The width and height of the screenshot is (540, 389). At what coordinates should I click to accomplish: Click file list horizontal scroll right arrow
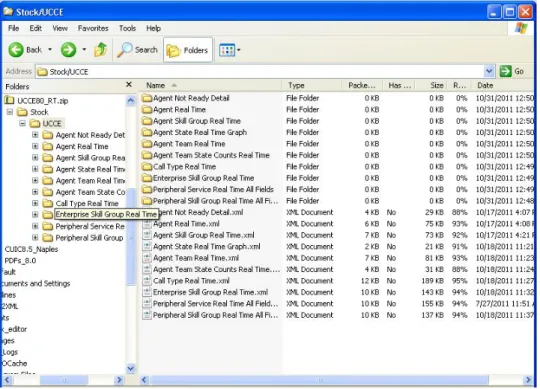(528, 380)
